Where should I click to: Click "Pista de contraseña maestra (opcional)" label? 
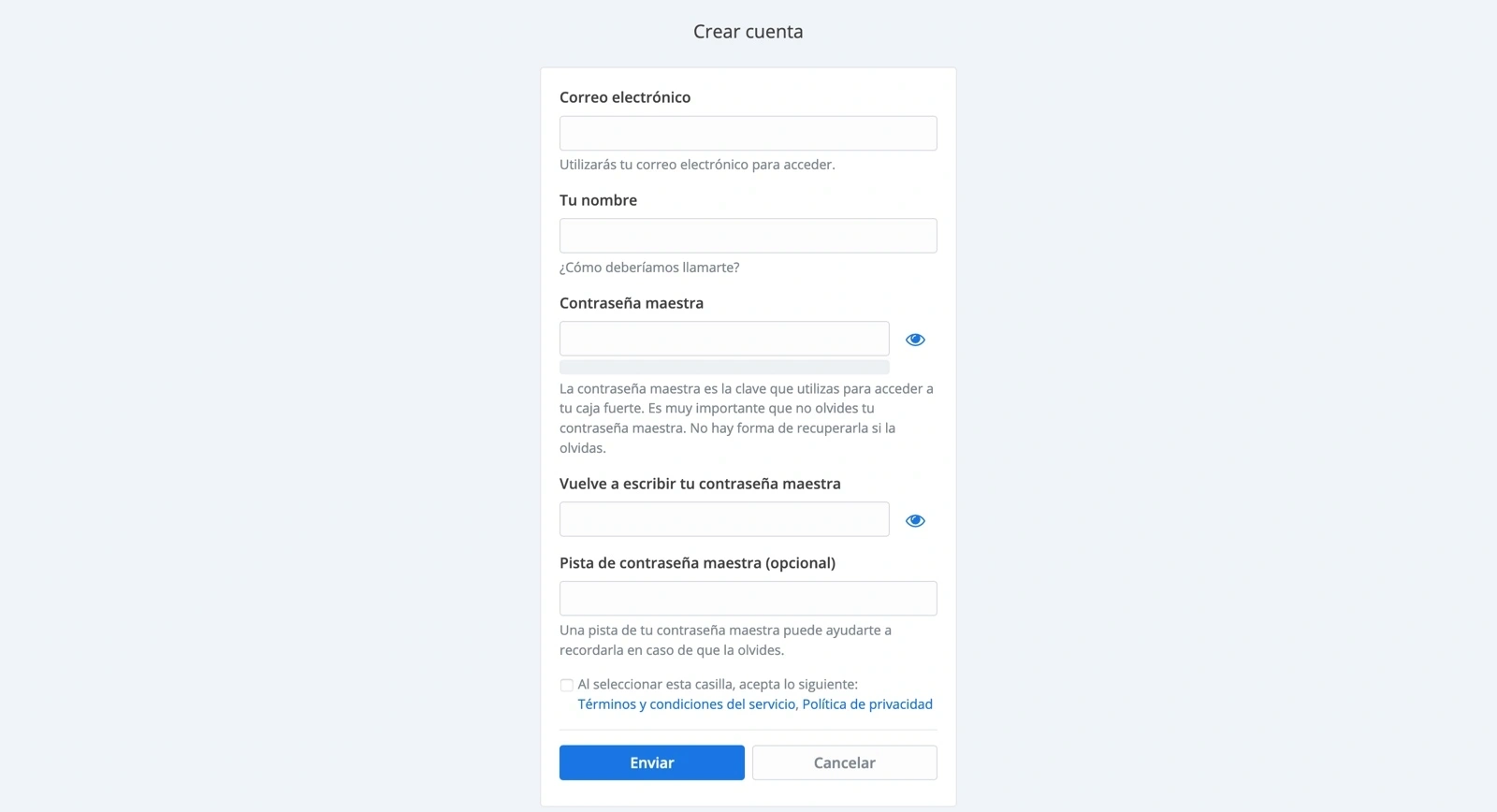[x=697, y=563]
